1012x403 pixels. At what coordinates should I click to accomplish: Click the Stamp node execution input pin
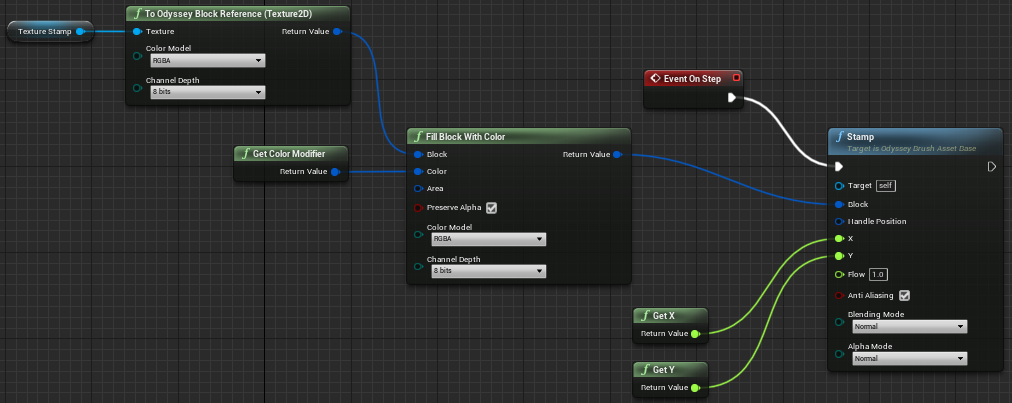839,167
